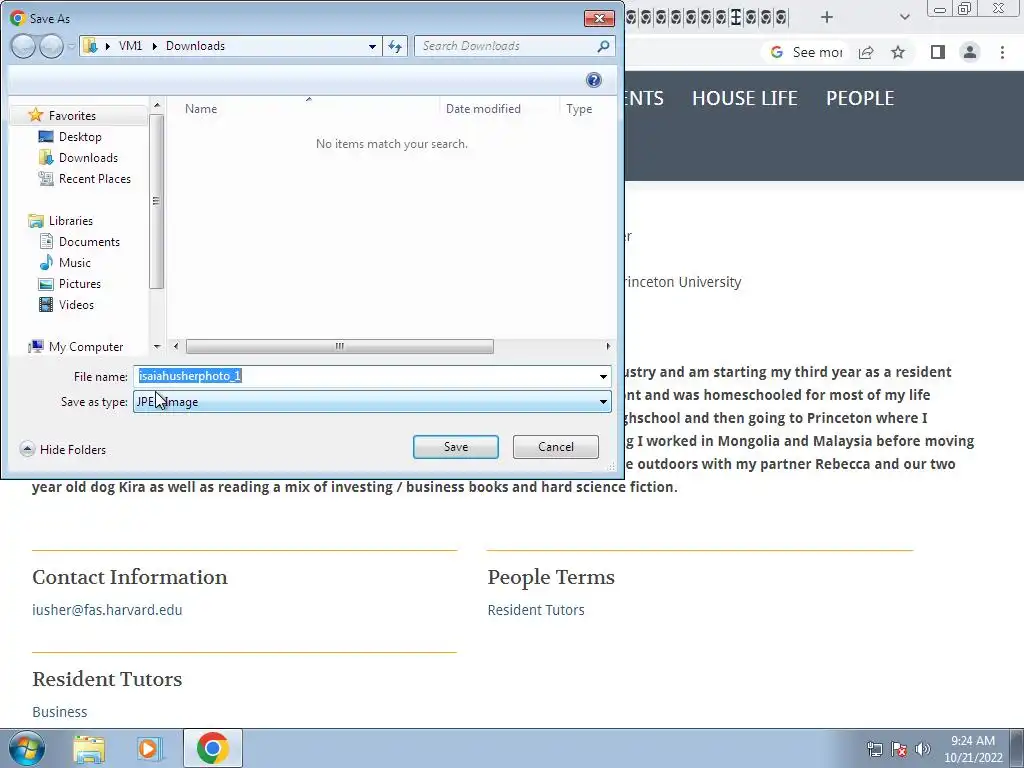Sort by Name column header
The width and height of the screenshot is (1024, 768).
(200, 109)
